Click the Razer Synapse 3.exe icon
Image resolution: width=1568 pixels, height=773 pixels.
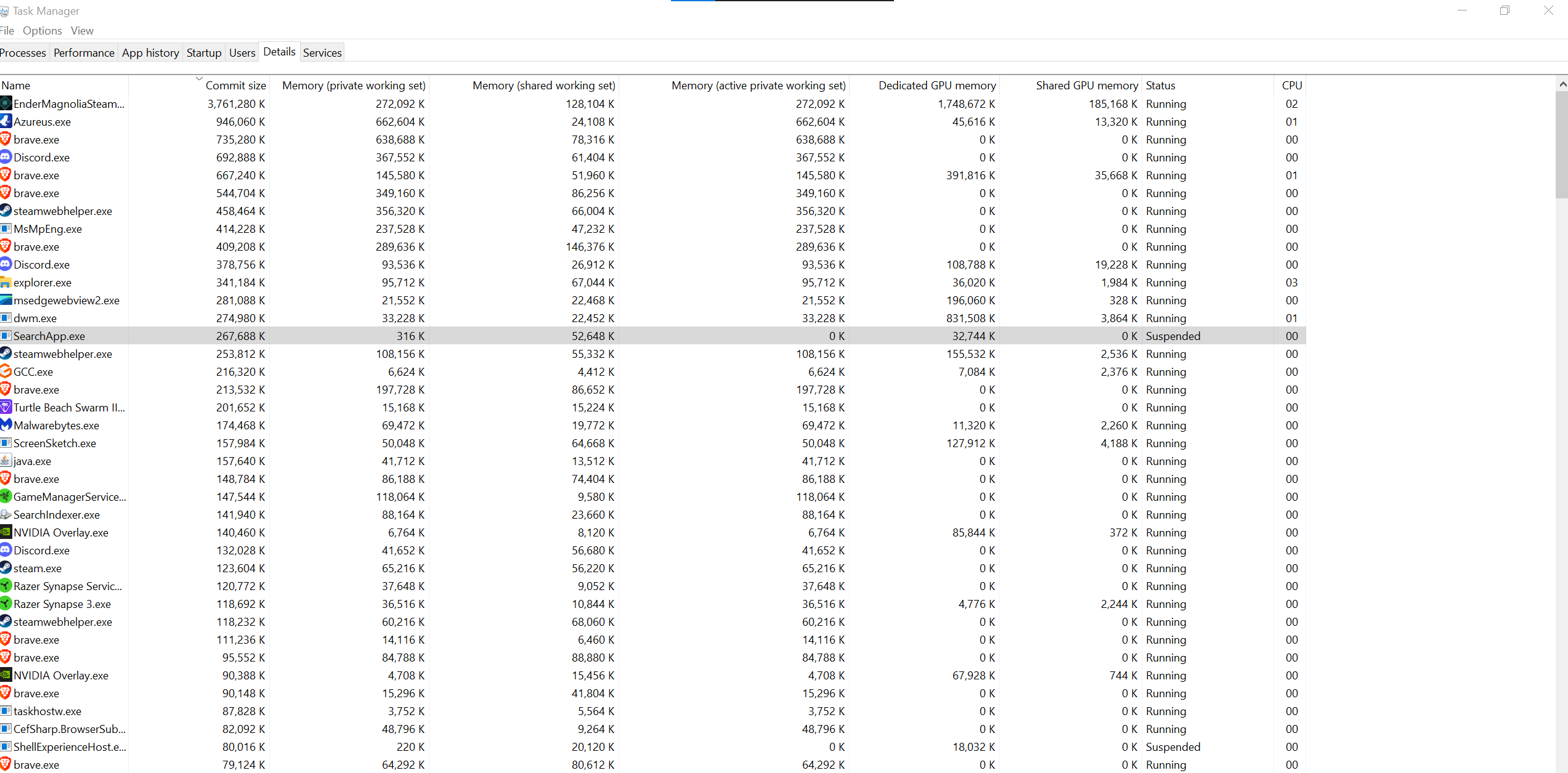point(6,604)
